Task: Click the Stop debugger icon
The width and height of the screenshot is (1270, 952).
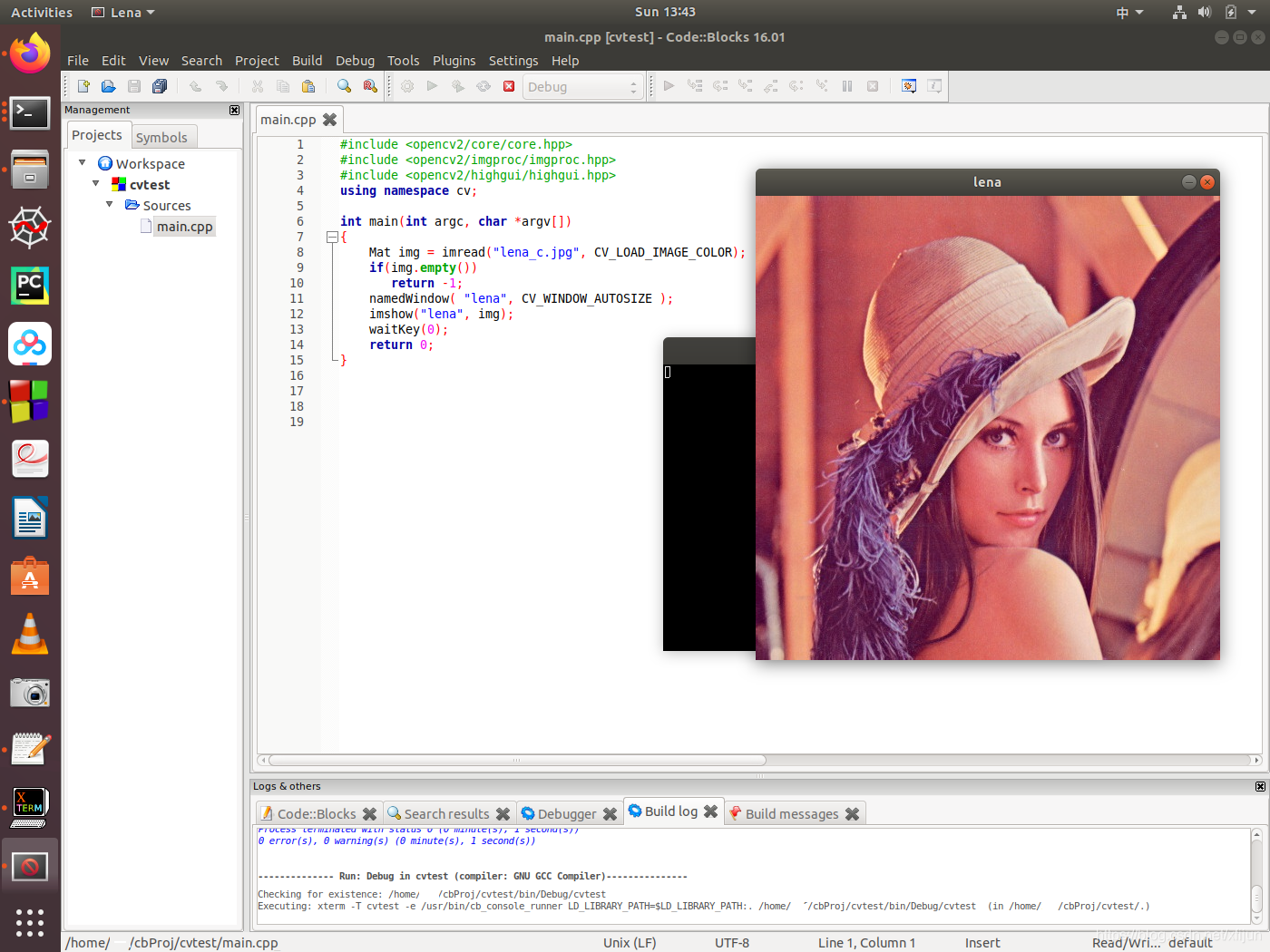Action: [873, 86]
